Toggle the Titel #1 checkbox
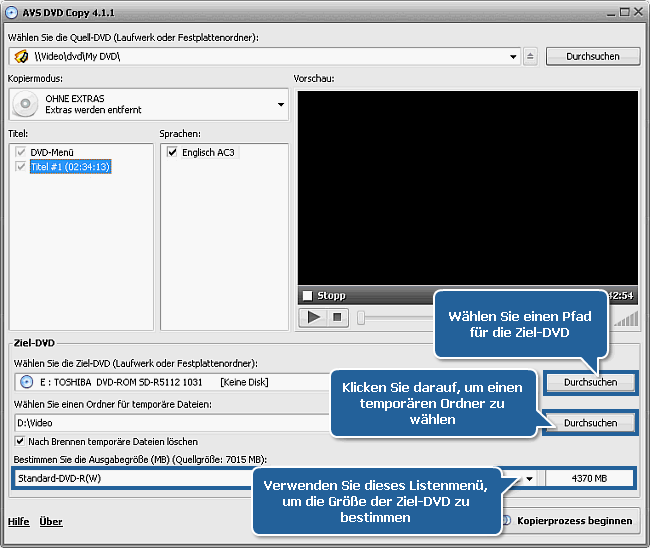The image size is (650, 548). coord(20,167)
